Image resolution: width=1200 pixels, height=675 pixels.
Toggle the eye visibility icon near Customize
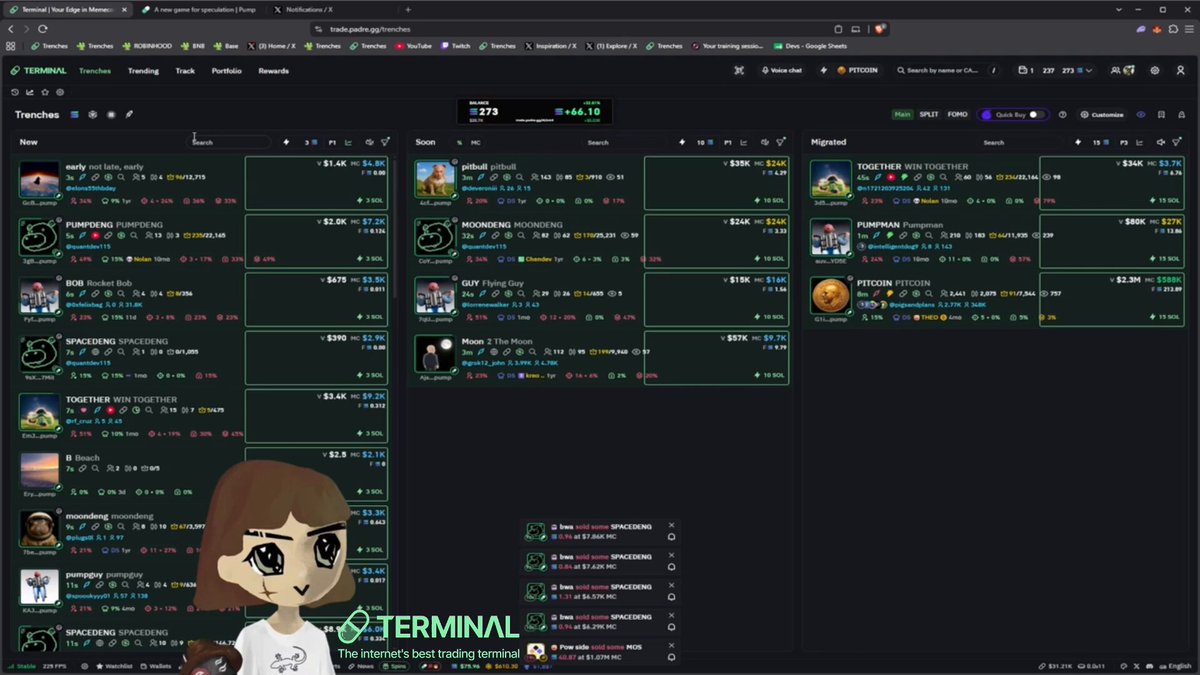pyautogui.click(x=1141, y=115)
